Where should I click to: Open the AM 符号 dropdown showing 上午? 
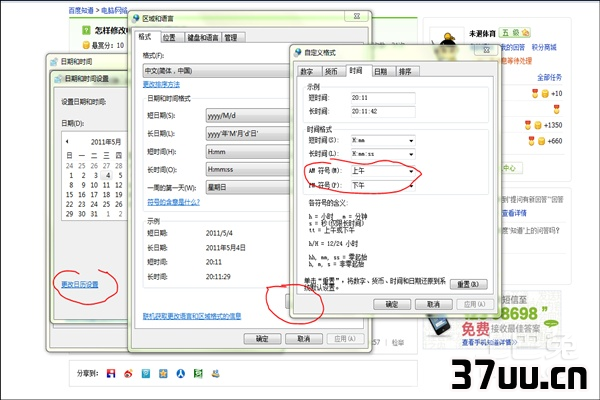(411, 171)
